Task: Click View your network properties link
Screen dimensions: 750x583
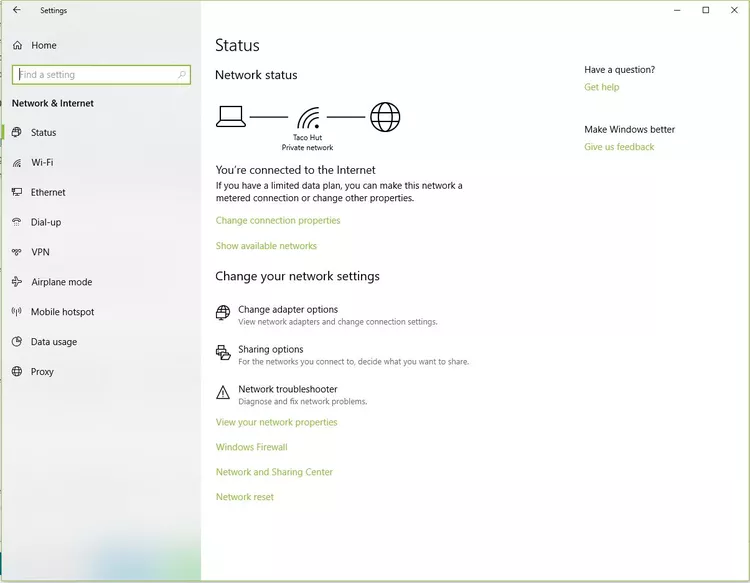Action: click(276, 423)
